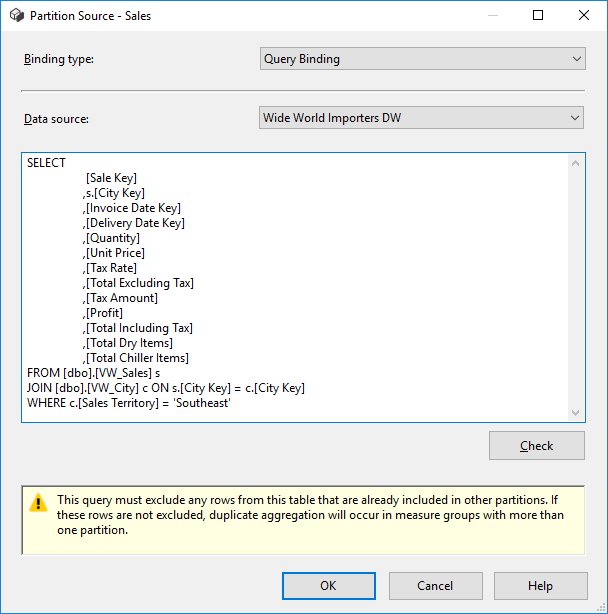Confirm the dialog with OK

click(328, 585)
